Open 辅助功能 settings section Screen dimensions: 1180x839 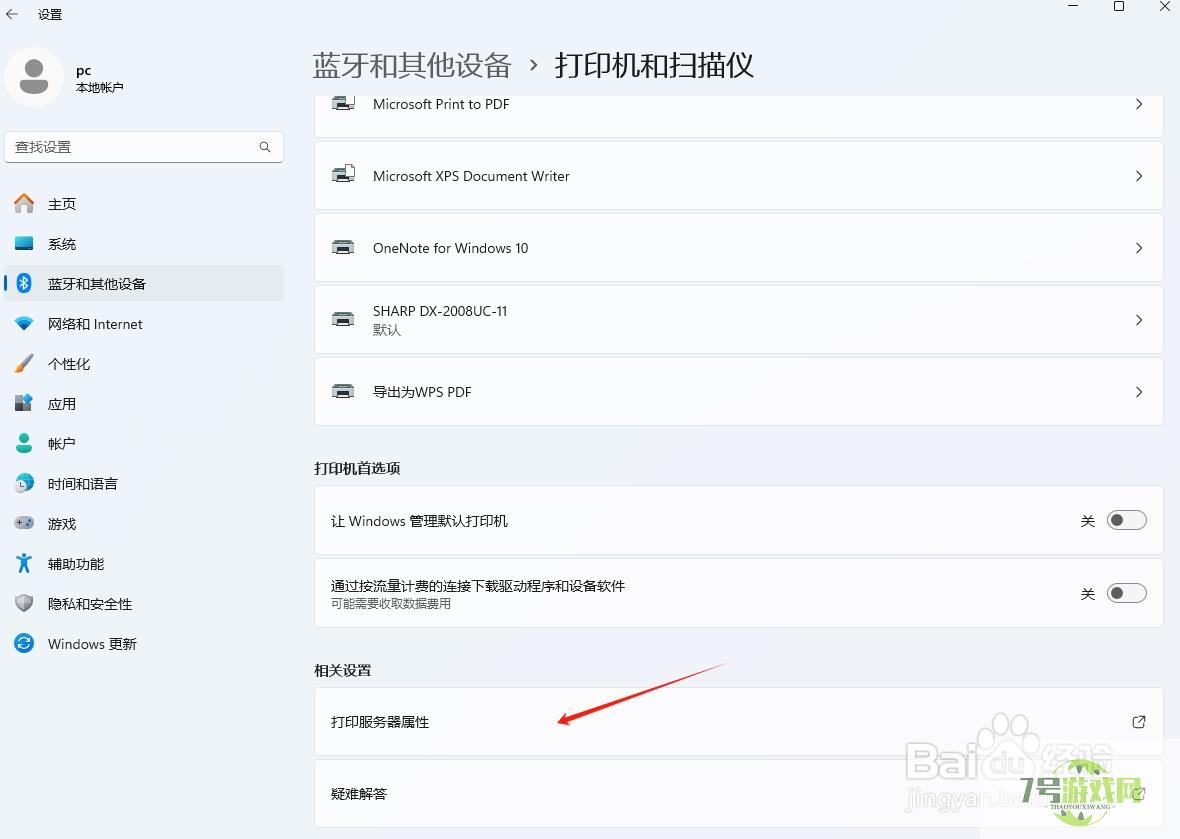click(144, 564)
